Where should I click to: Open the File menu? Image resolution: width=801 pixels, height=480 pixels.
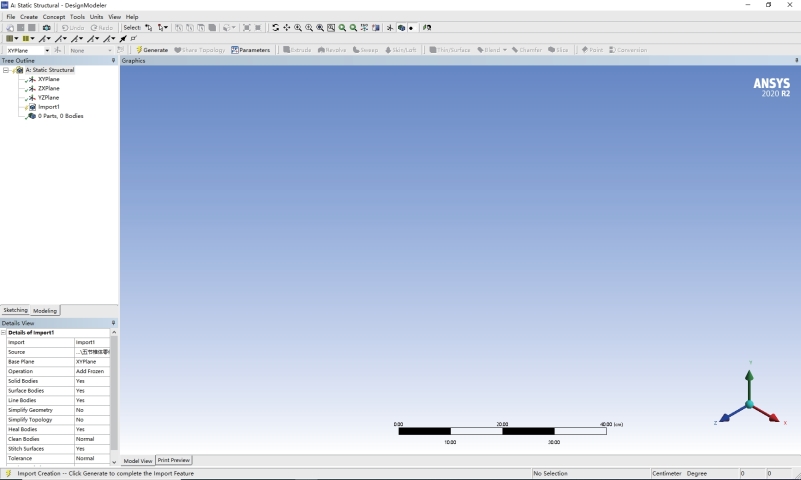pyautogui.click(x=11, y=16)
